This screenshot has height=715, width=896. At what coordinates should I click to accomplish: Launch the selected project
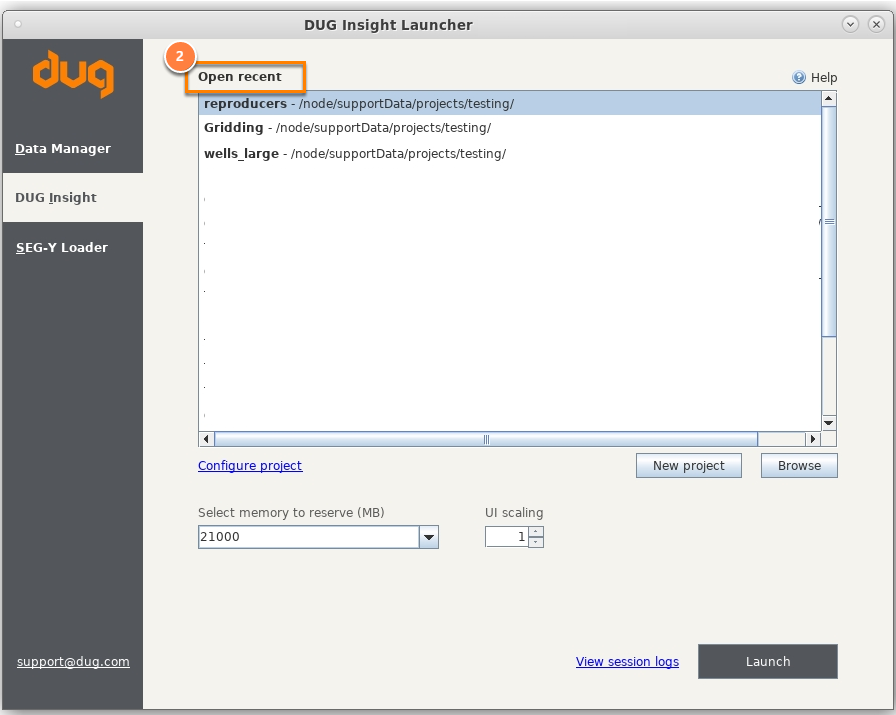tap(767, 661)
